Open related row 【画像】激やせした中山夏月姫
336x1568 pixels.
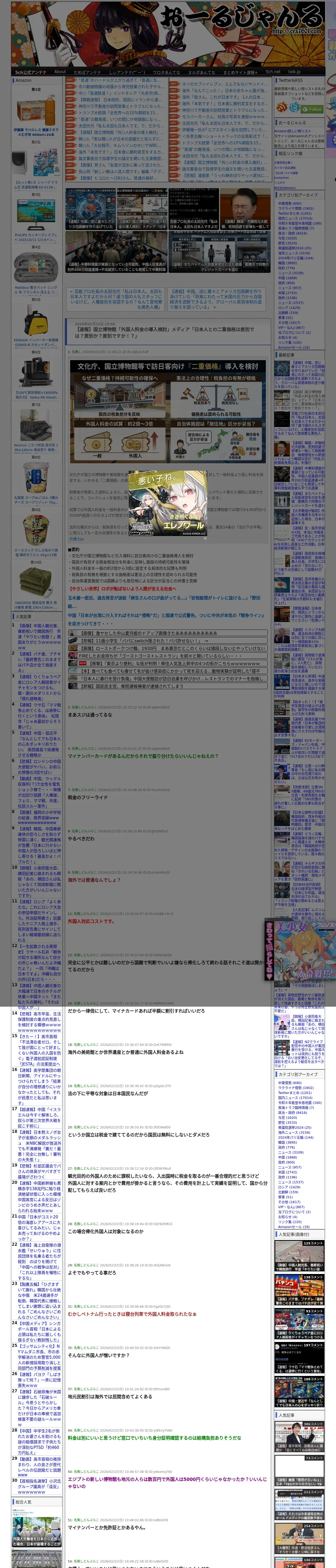click(168, 632)
